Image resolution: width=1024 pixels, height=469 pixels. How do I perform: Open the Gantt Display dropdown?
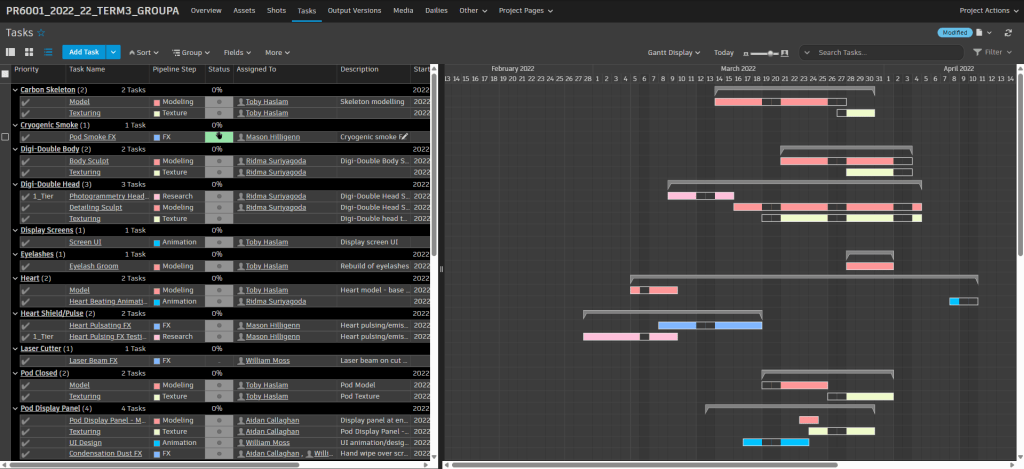pos(673,52)
